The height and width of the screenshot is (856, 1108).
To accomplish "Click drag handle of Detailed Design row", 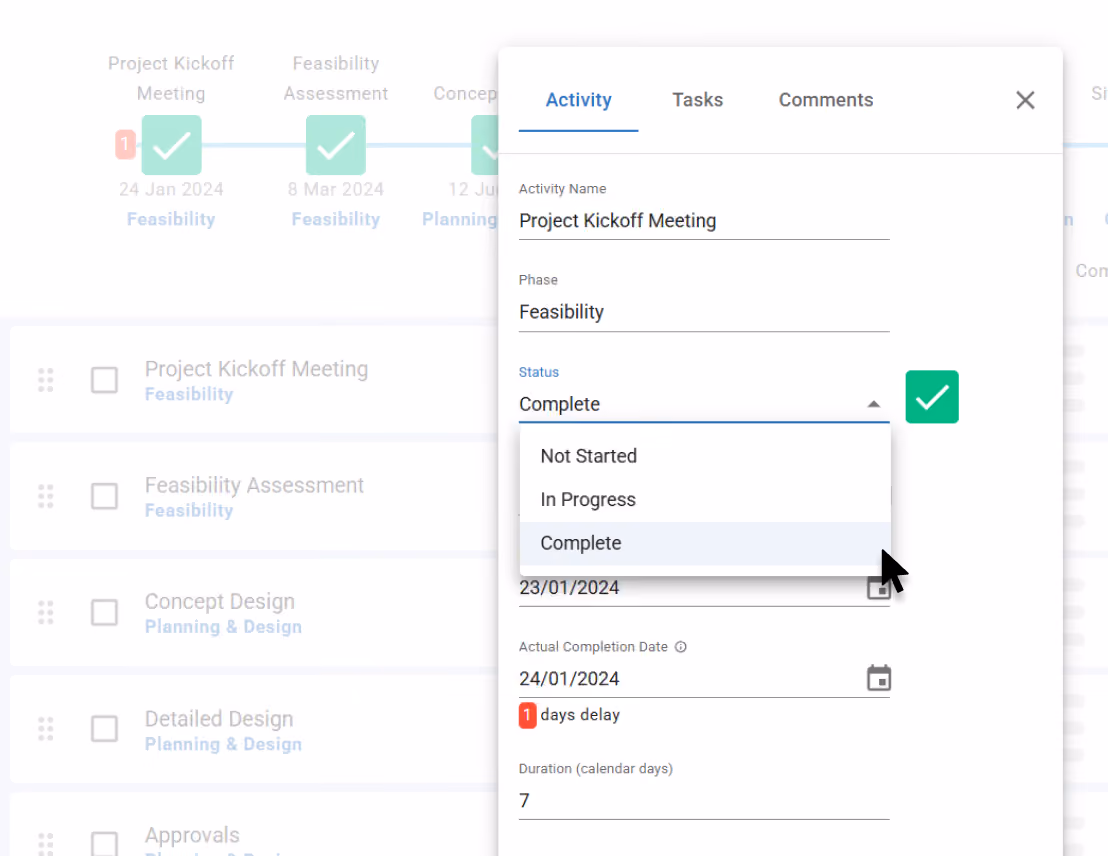I will (45, 729).
